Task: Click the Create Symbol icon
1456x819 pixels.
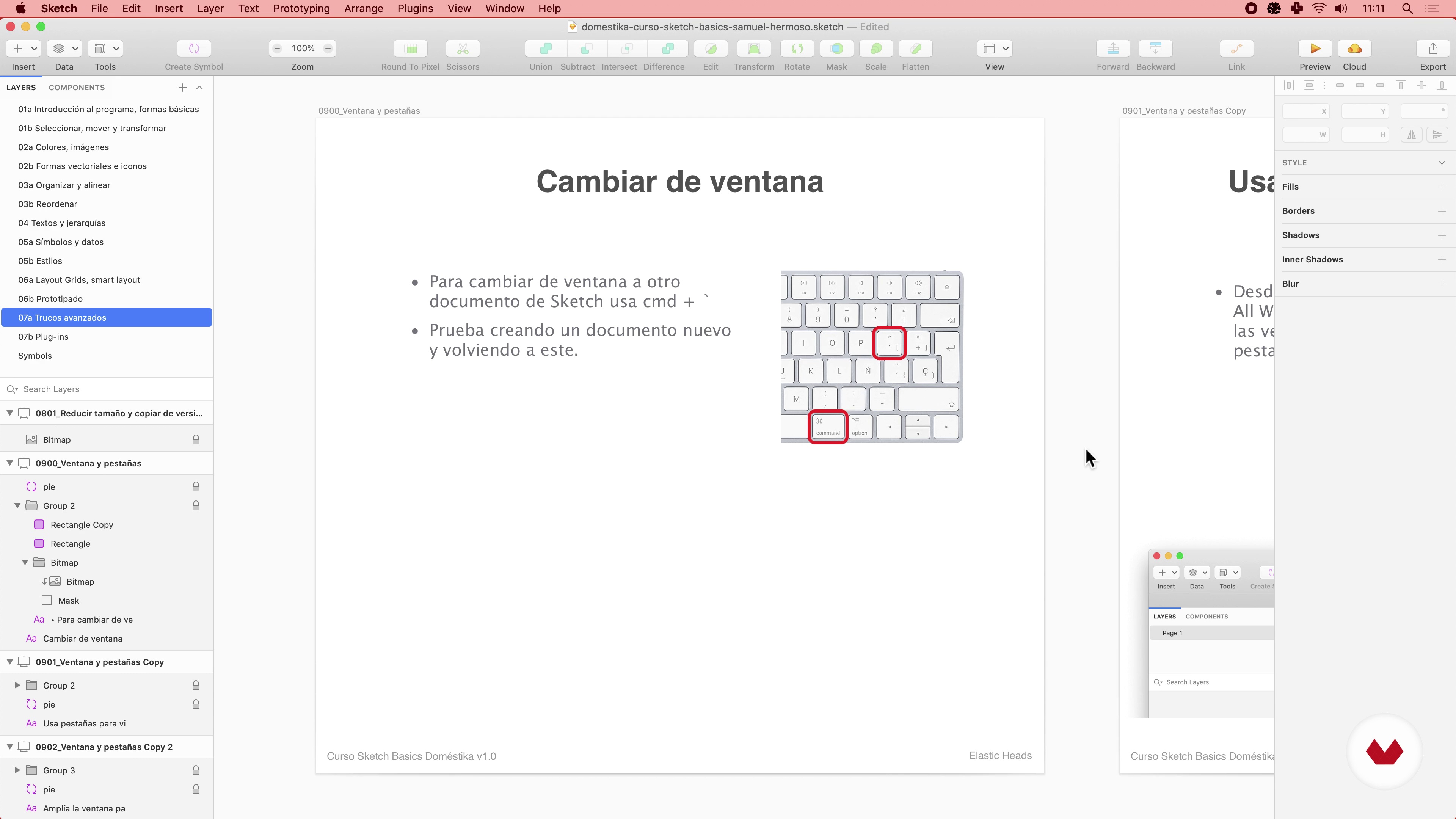Action: point(194,49)
